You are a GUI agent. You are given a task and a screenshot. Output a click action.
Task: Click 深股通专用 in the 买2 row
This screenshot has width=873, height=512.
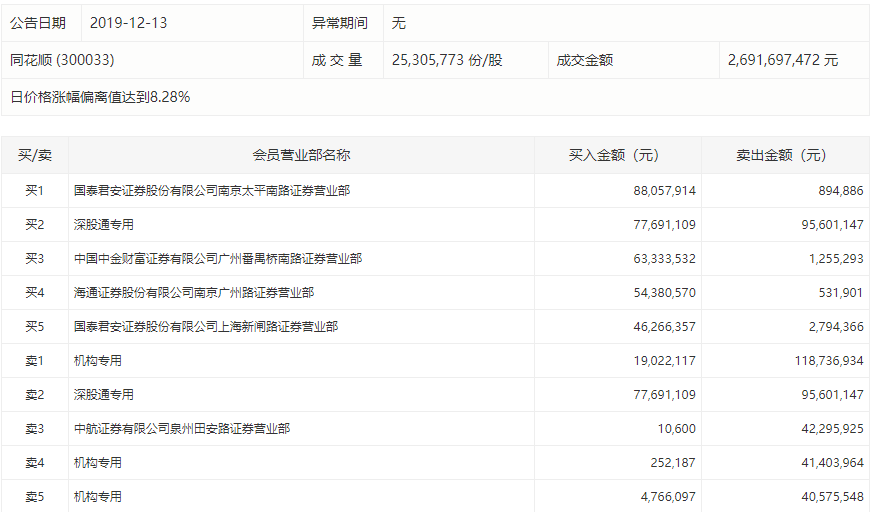pyautogui.click(x=104, y=225)
